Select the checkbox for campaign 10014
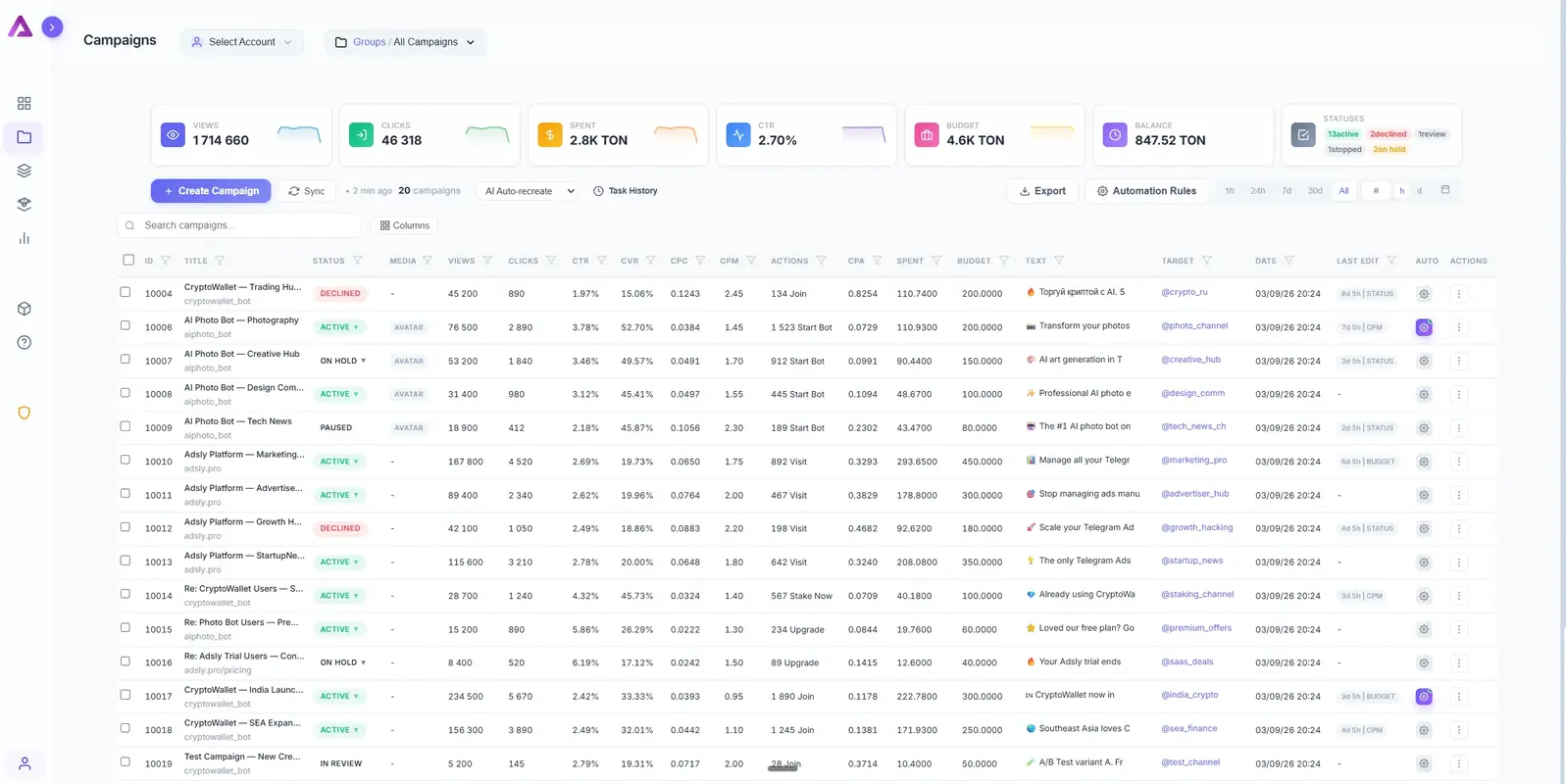Image resolution: width=1566 pixels, height=784 pixels. (x=125, y=594)
